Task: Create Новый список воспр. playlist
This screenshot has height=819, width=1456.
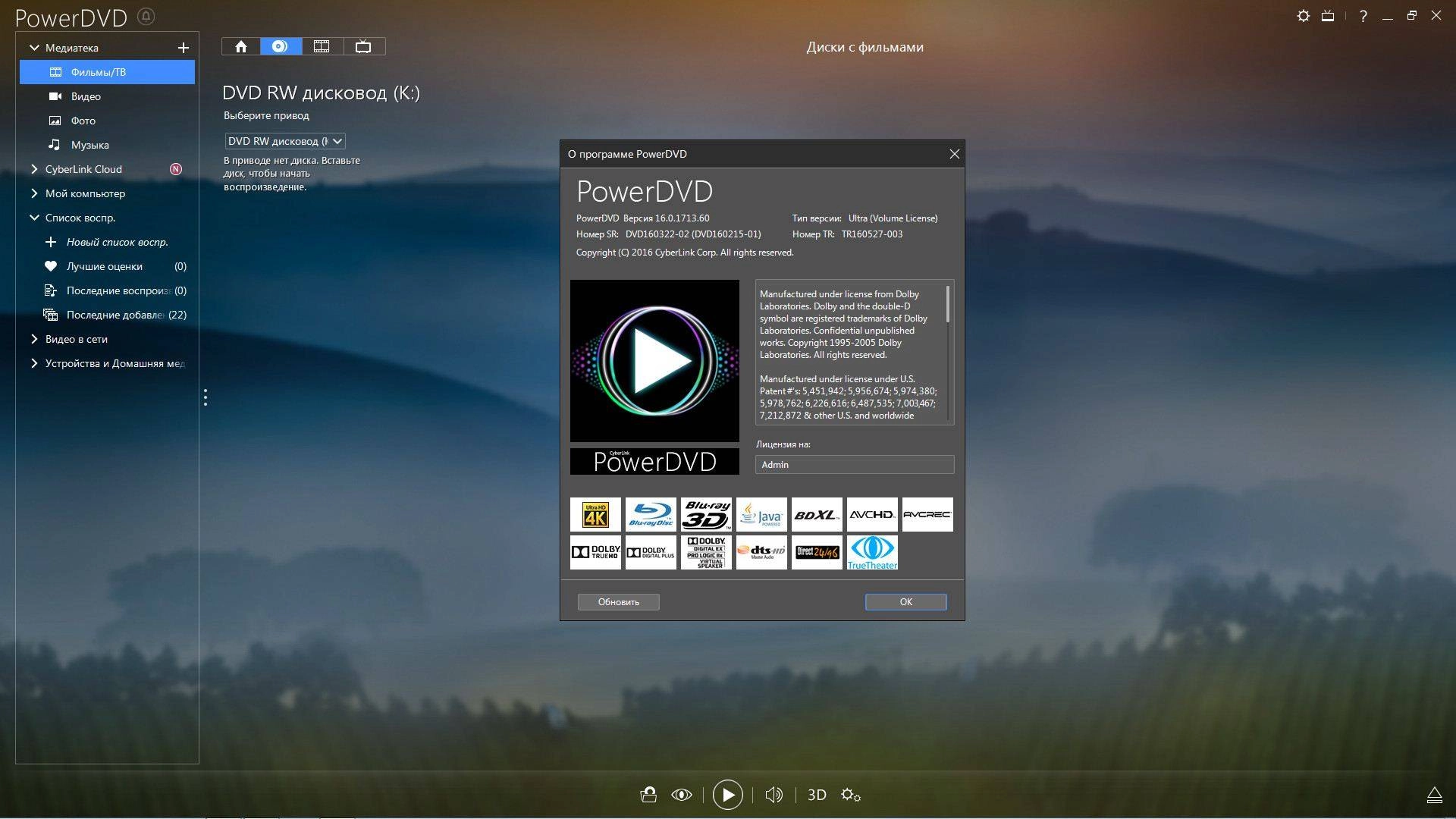Action: pos(107,242)
